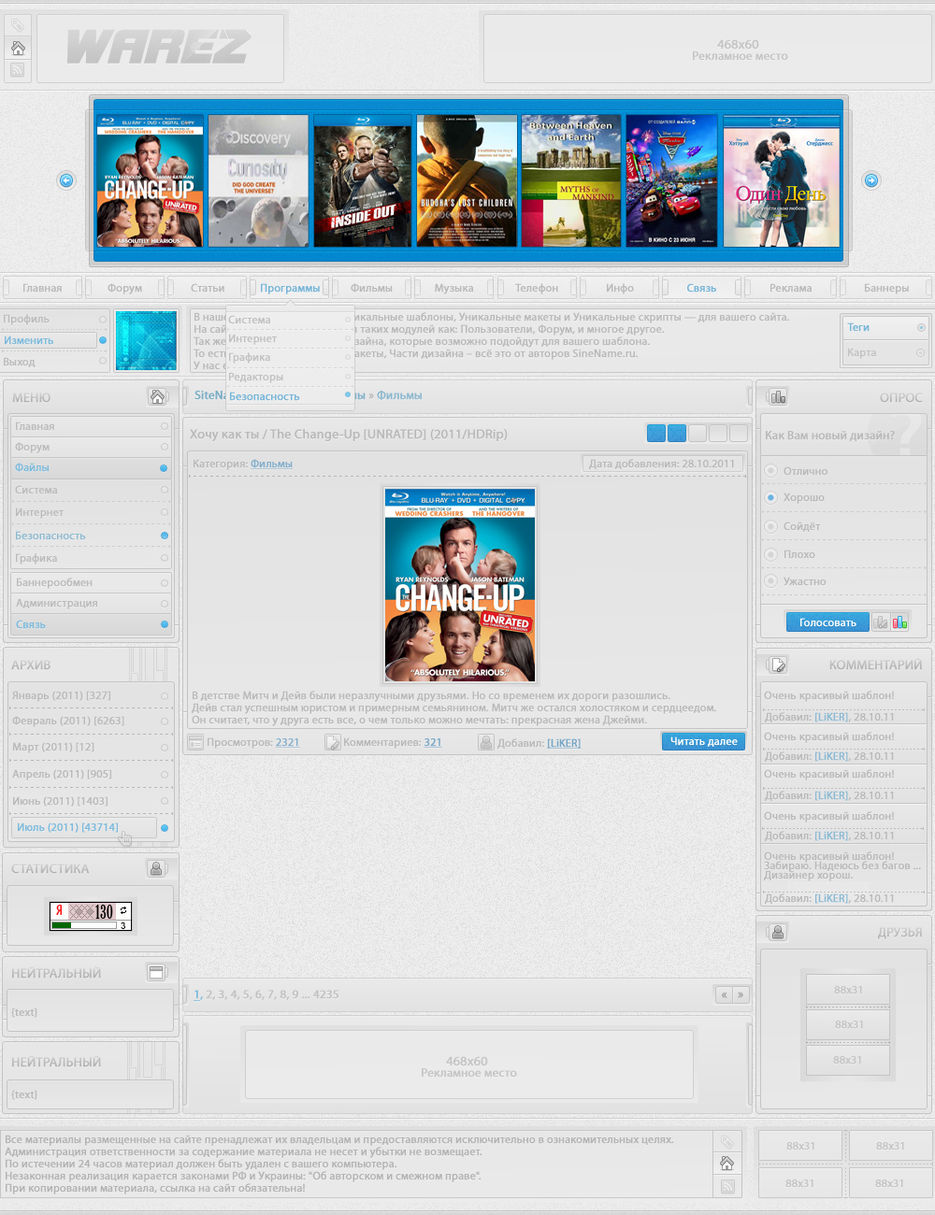Open archive Июль (2011) [43714]

point(83,828)
